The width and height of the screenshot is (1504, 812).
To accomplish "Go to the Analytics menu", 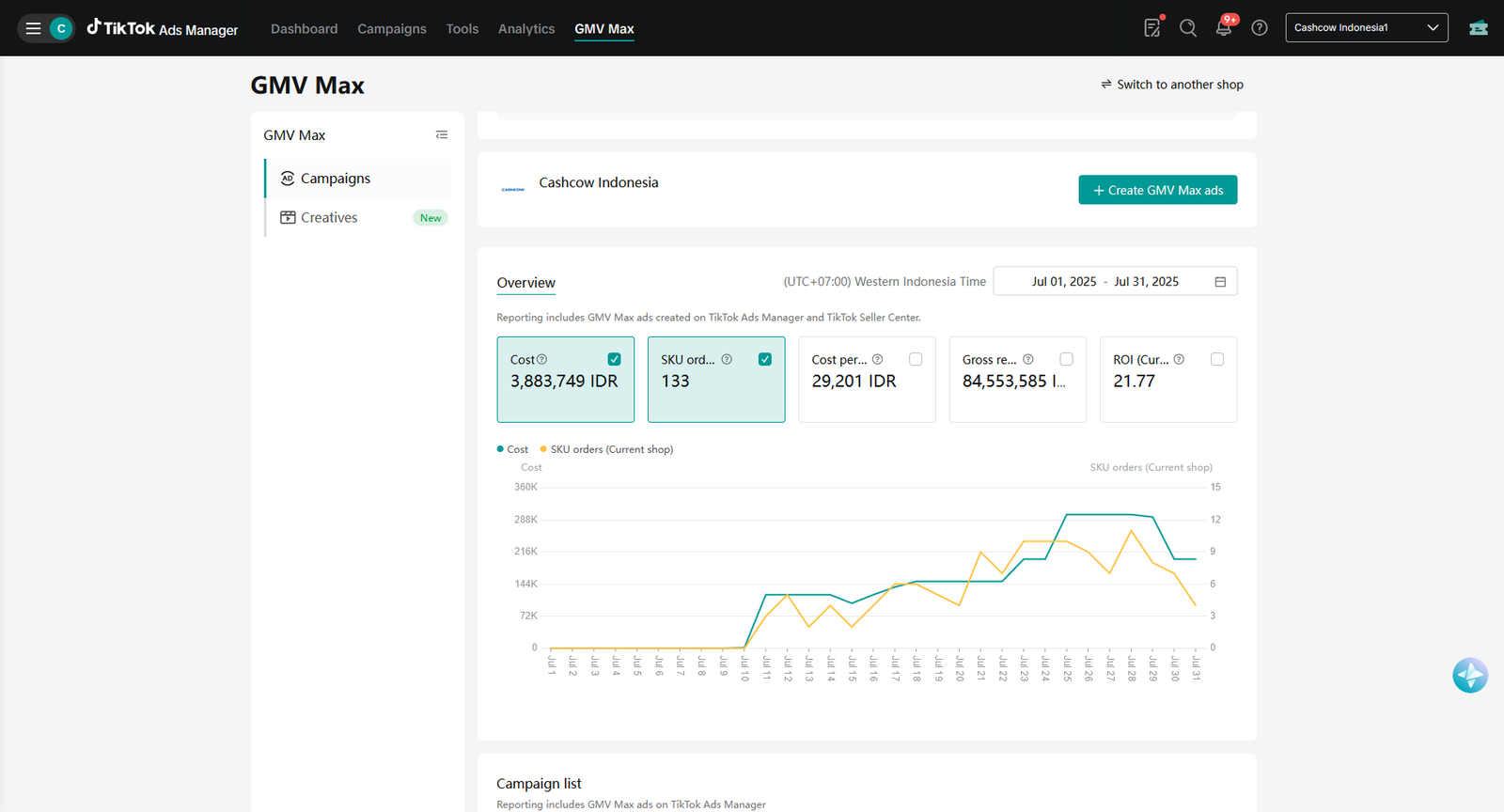I will pyautogui.click(x=526, y=29).
